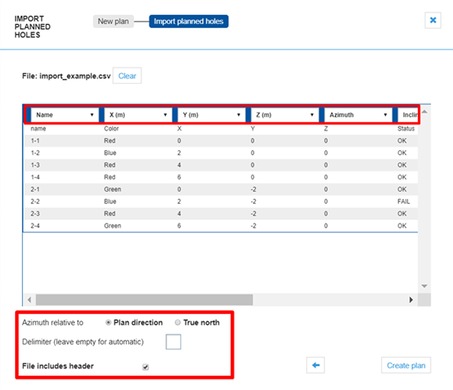
Task: Toggle File includes header checkbox
Action: (x=145, y=367)
